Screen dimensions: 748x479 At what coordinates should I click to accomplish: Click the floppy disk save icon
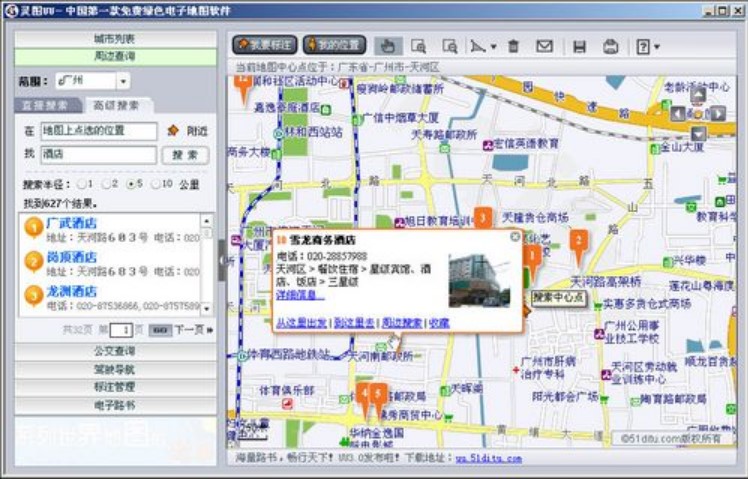(579, 46)
